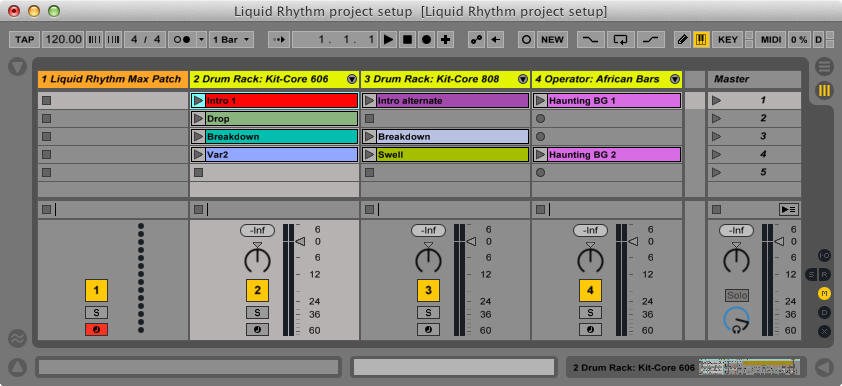Launch the Haunting BG 2 clip
Viewport: 842px width, 386px height.
pos(540,155)
